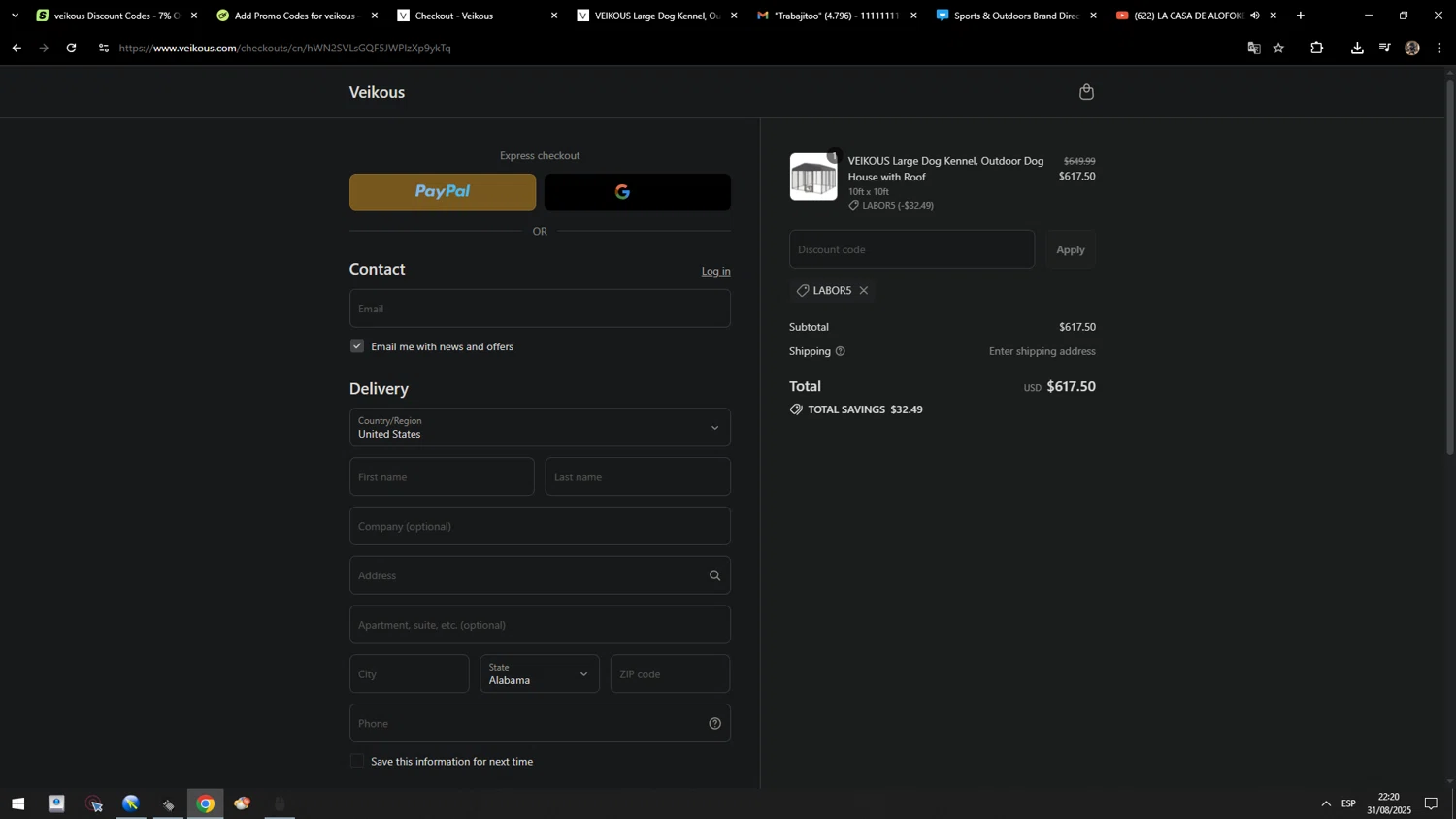Open the address search magnifier icon
The image size is (1456, 819).
coord(714,575)
